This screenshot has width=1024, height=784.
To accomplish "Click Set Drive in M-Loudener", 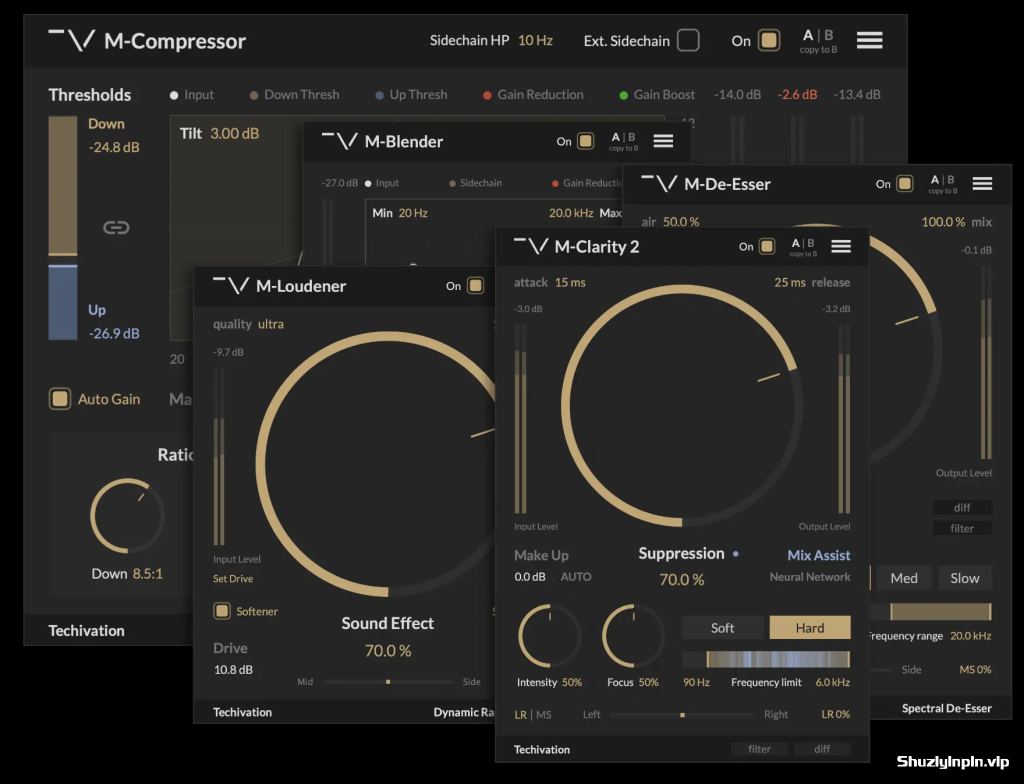I will 232,579.
